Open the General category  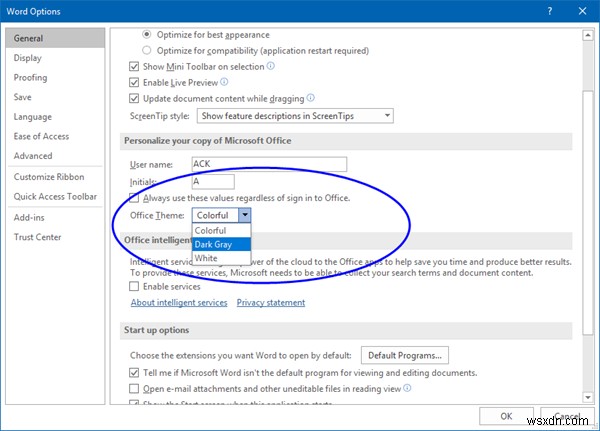[x=55, y=38]
